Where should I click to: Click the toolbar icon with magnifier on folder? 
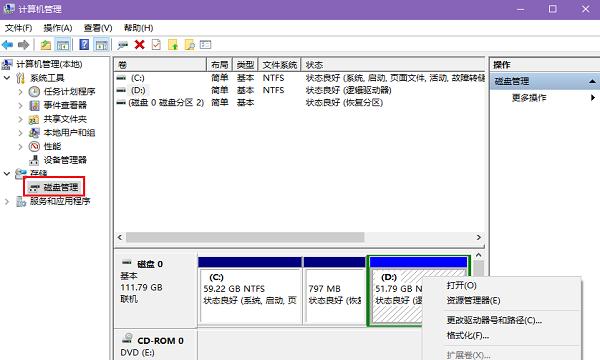(190, 45)
